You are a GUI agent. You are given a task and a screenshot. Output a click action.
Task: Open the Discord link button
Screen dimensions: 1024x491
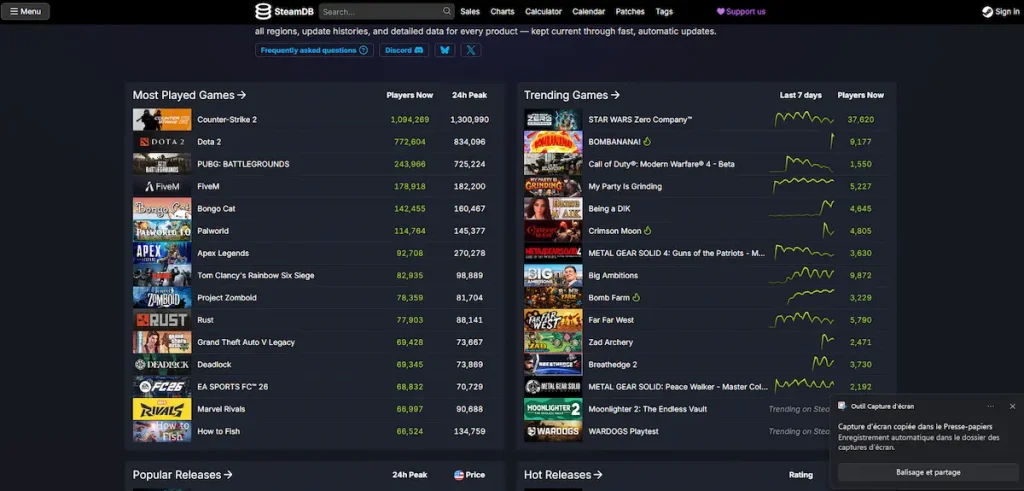pos(404,50)
